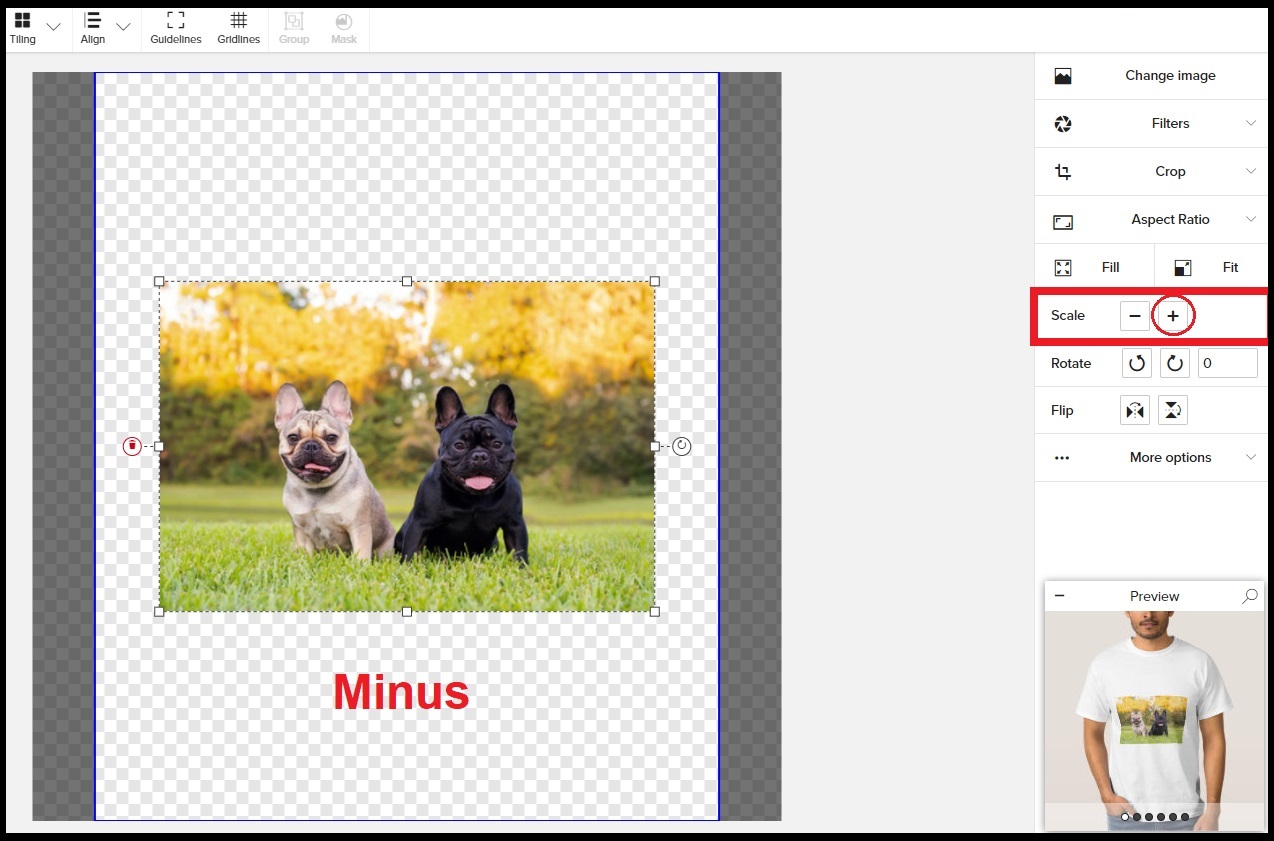This screenshot has width=1274, height=841.
Task: Click the Filters aperture icon
Action: 1063,124
